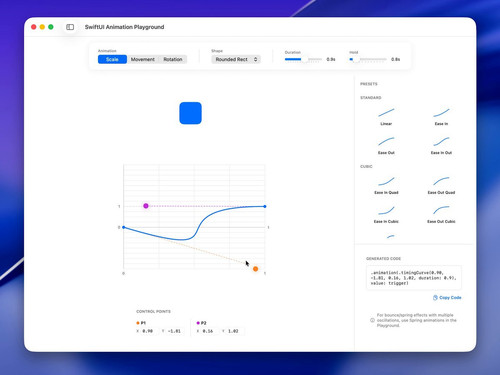Click the Duration slider knob
500x375 pixels.
tap(304, 59)
